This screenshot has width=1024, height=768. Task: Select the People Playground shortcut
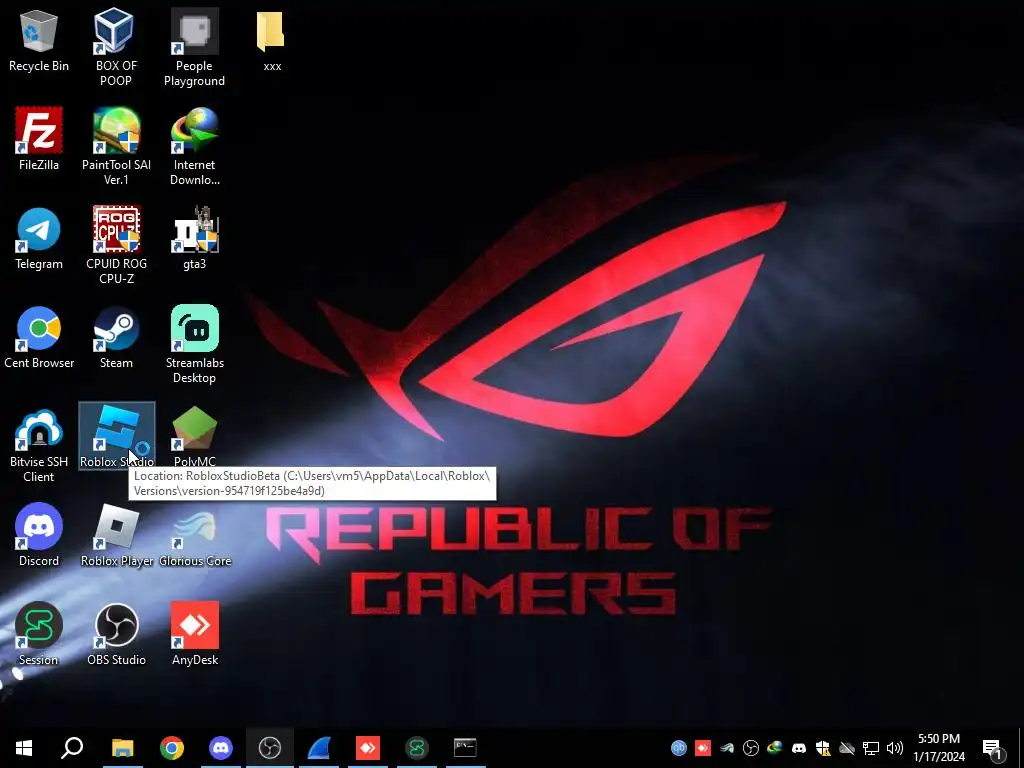(194, 47)
